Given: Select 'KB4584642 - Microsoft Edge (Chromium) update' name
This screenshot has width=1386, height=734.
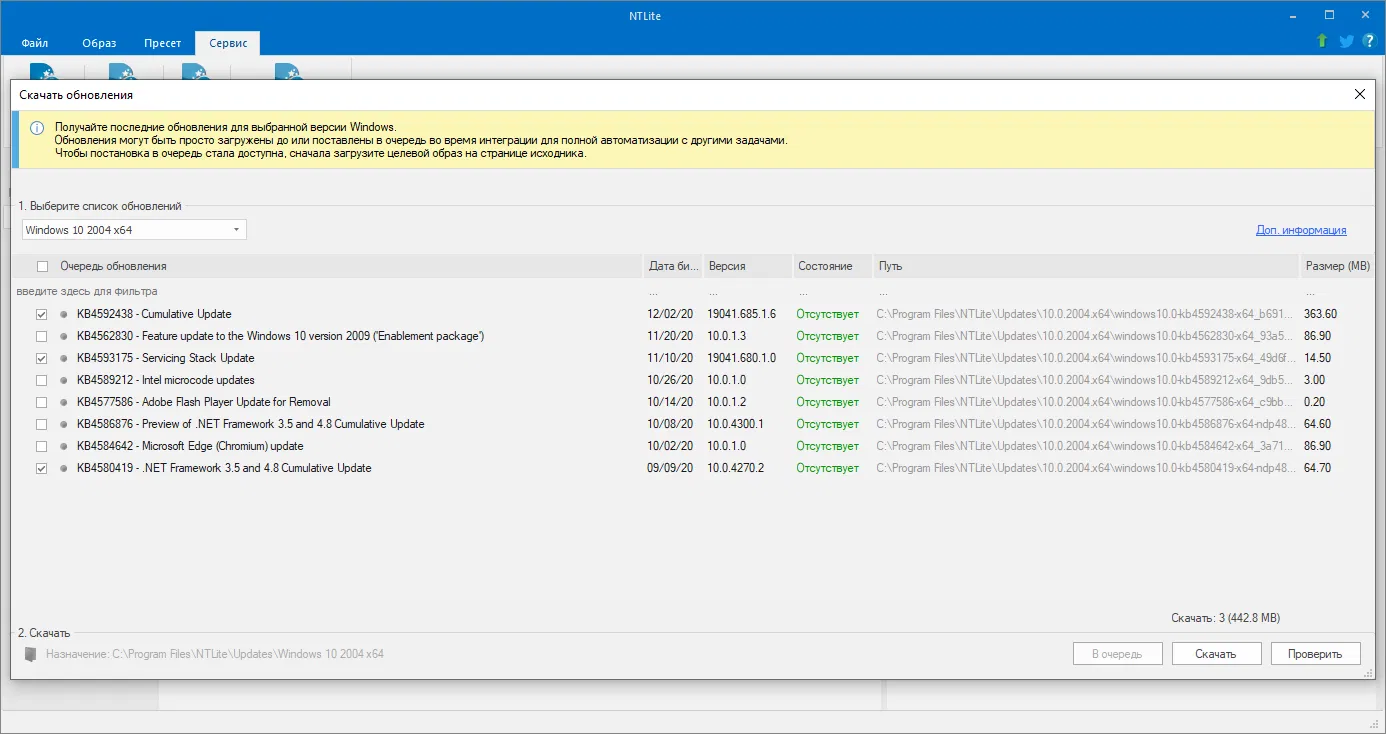Looking at the screenshot, I should click(190, 446).
